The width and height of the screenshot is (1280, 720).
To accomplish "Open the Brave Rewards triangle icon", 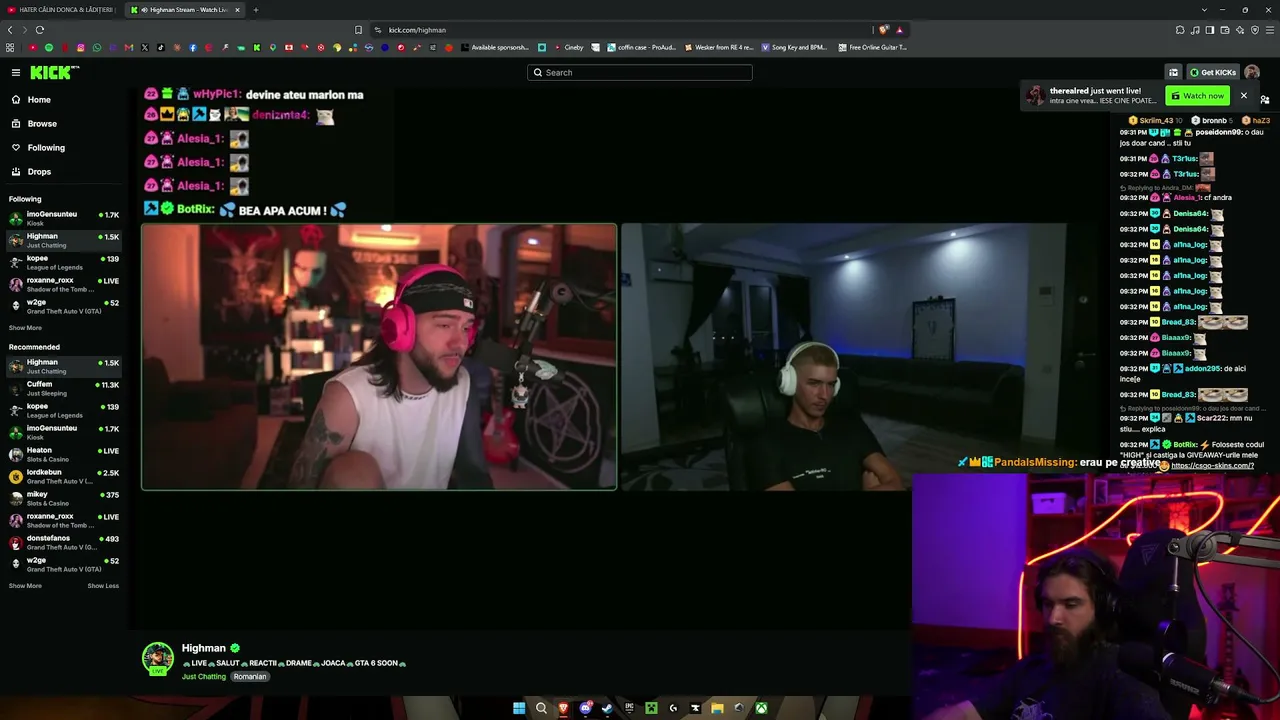I will (x=899, y=30).
